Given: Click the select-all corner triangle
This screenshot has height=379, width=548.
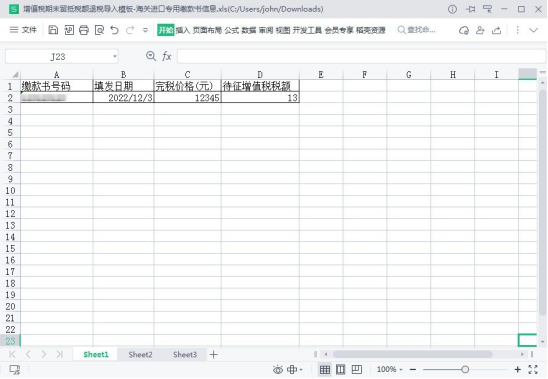Looking at the screenshot, I should 15,74.
